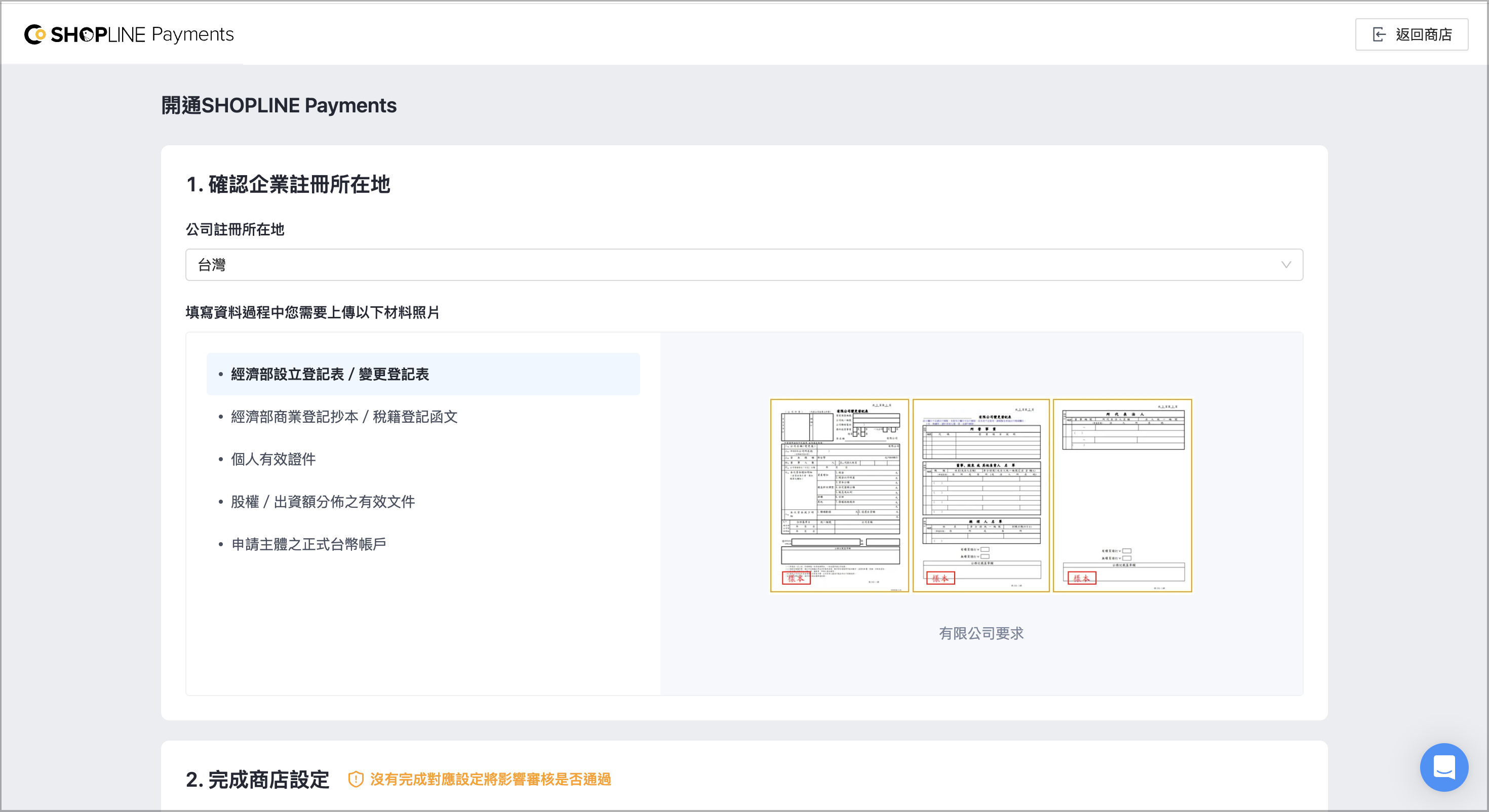Open the first sample document thumbnail
1489x812 pixels.
coord(839,495)
